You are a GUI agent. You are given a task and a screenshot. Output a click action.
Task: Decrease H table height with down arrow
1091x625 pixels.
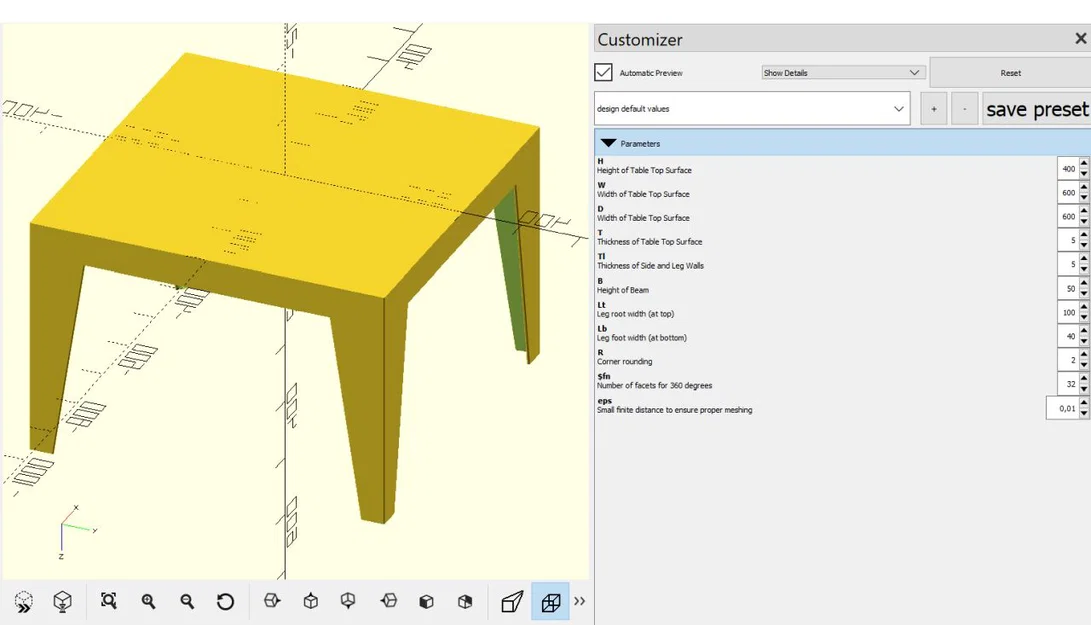coord(1083,174)
